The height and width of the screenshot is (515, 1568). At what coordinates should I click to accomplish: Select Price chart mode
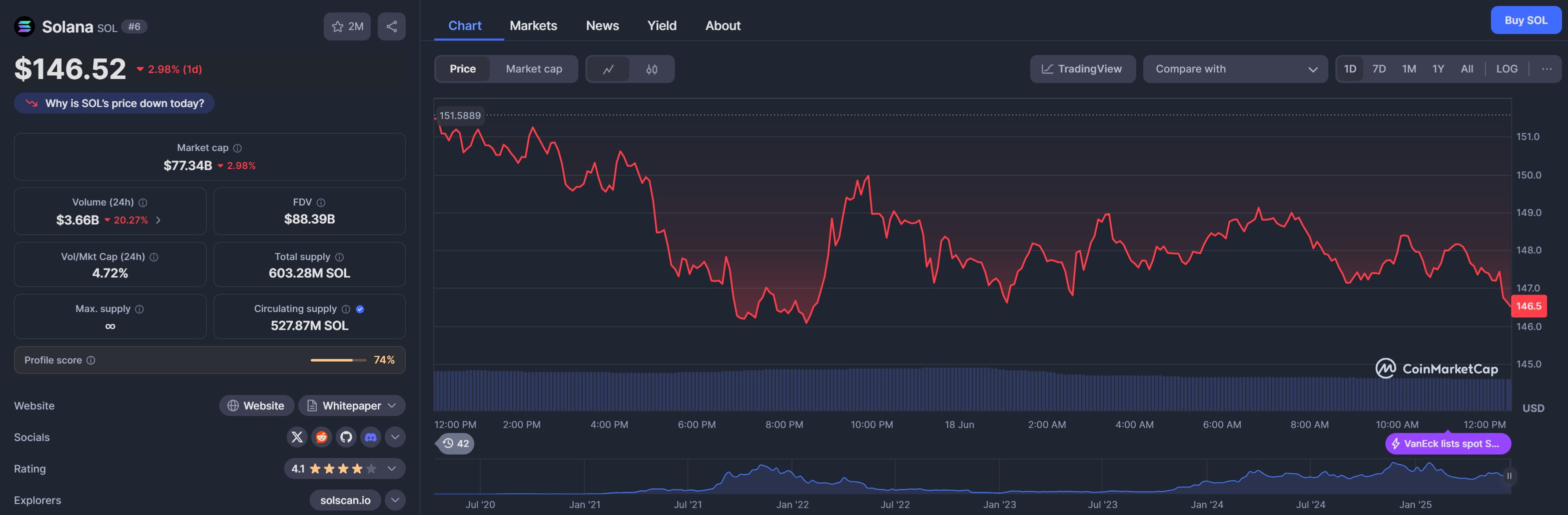pos(463,69)
